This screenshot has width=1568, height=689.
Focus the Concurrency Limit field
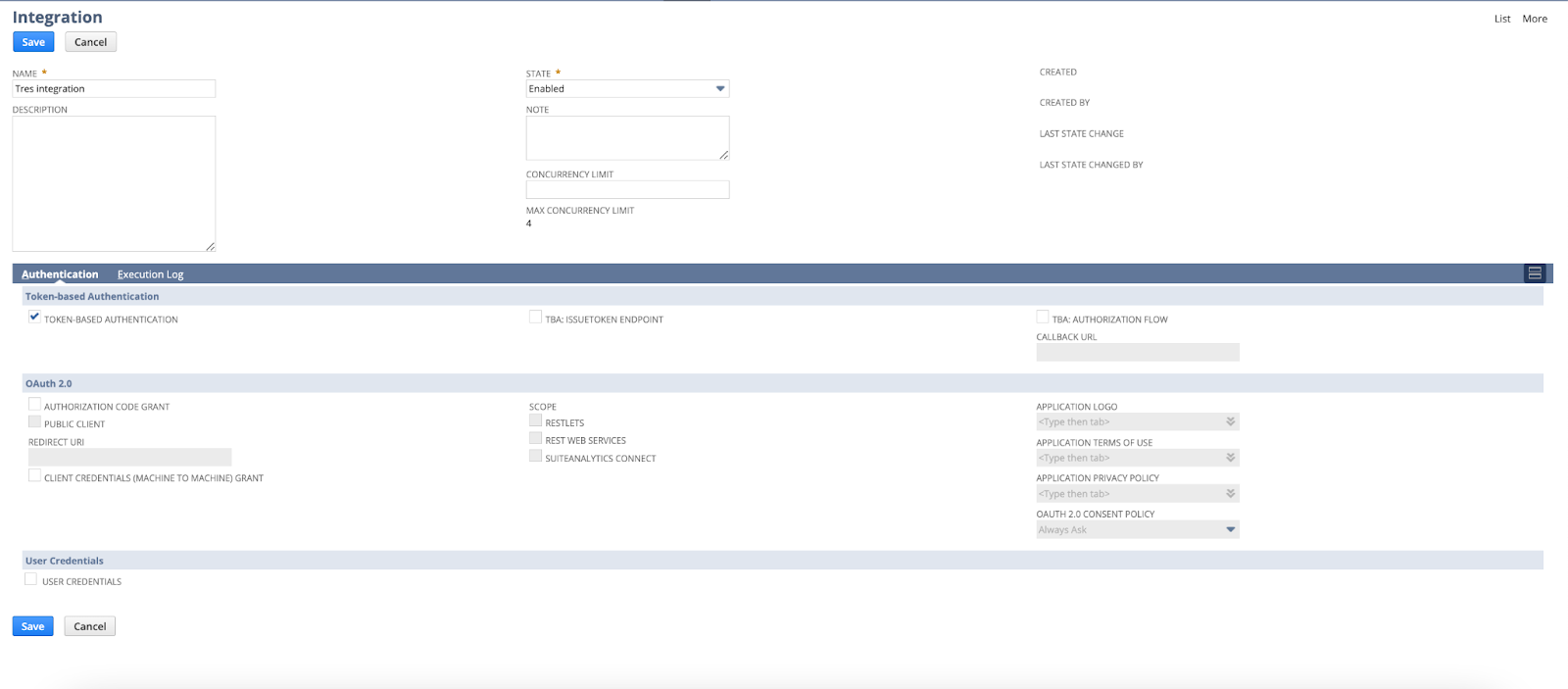(627, 190)
